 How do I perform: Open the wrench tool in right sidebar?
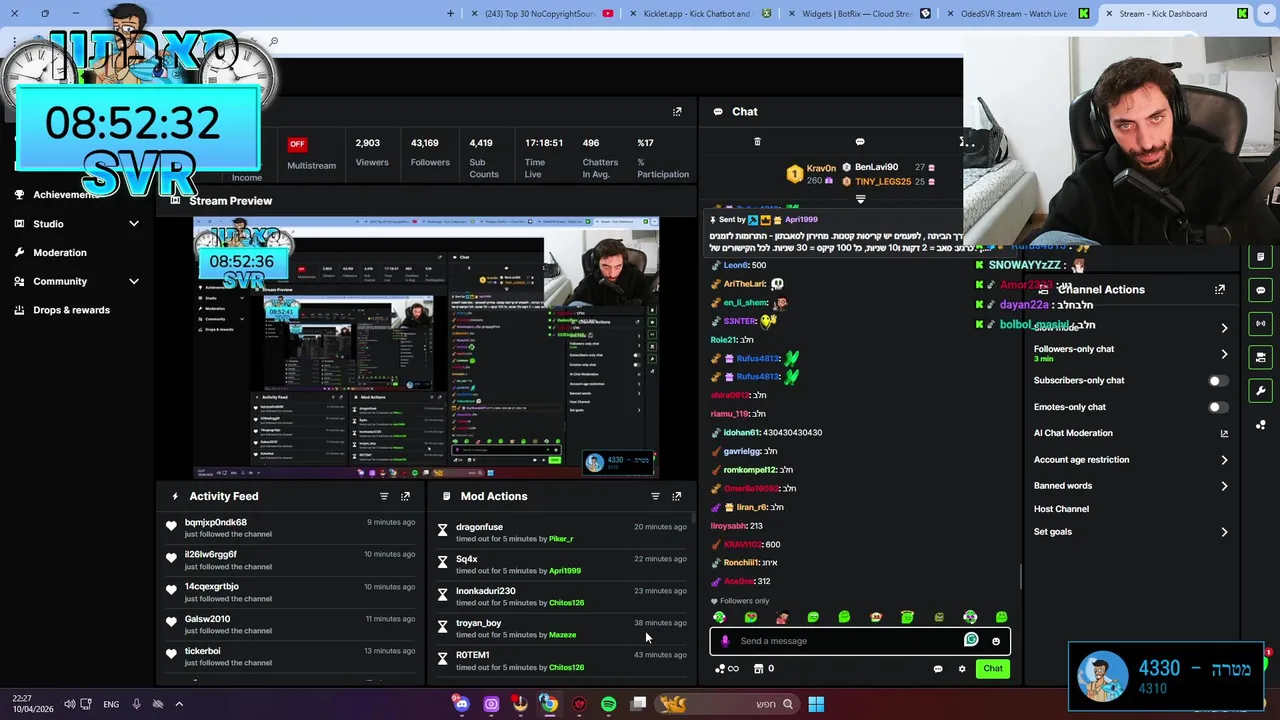[1261, 391]
